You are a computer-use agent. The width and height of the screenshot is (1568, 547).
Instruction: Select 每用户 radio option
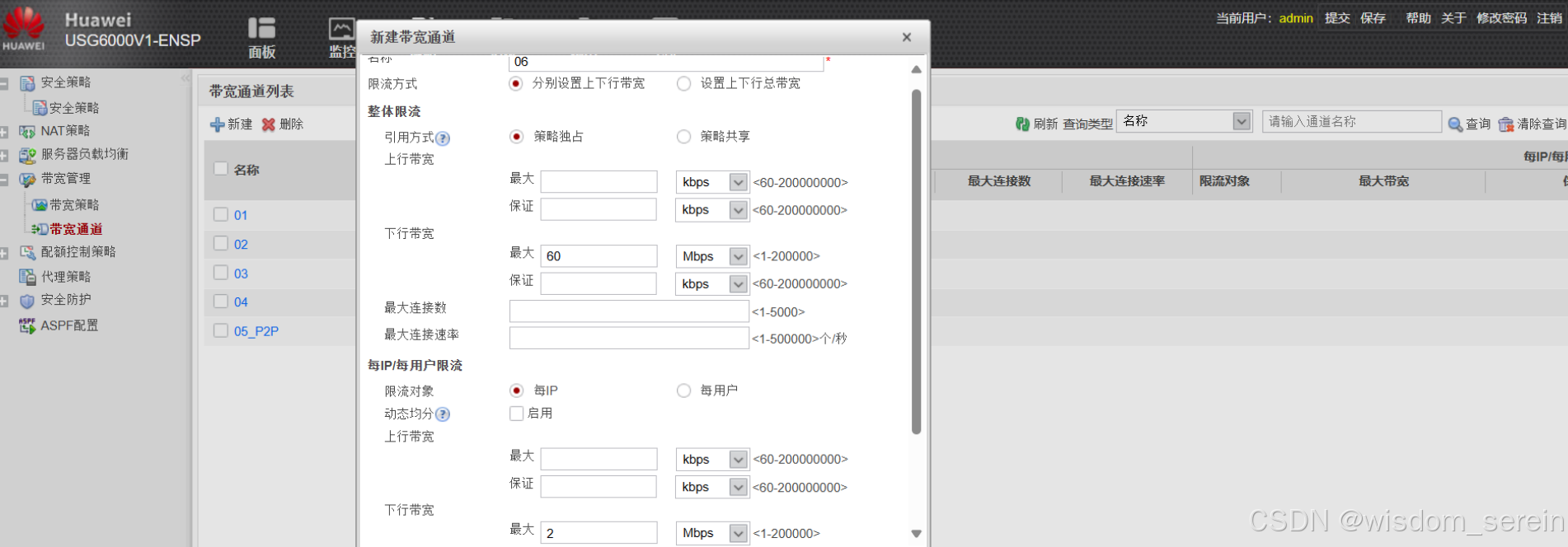pos(683,390)
